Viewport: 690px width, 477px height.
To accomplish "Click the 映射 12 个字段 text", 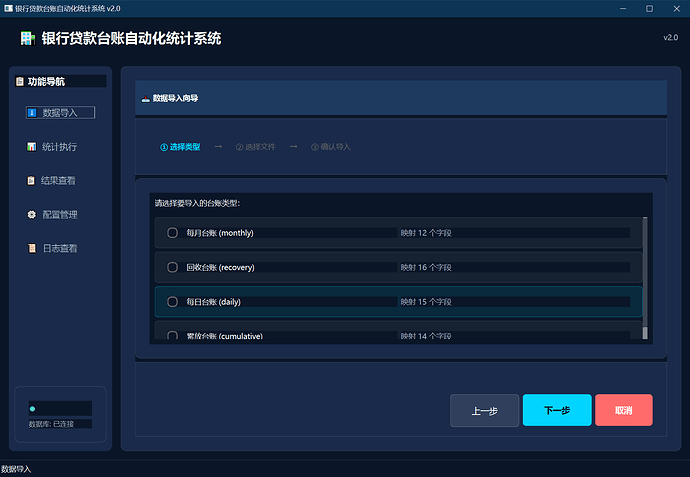I will point(426,233).
